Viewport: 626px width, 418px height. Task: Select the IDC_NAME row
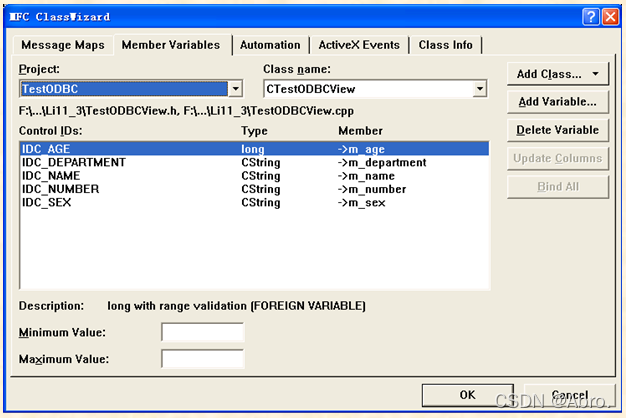254,176
